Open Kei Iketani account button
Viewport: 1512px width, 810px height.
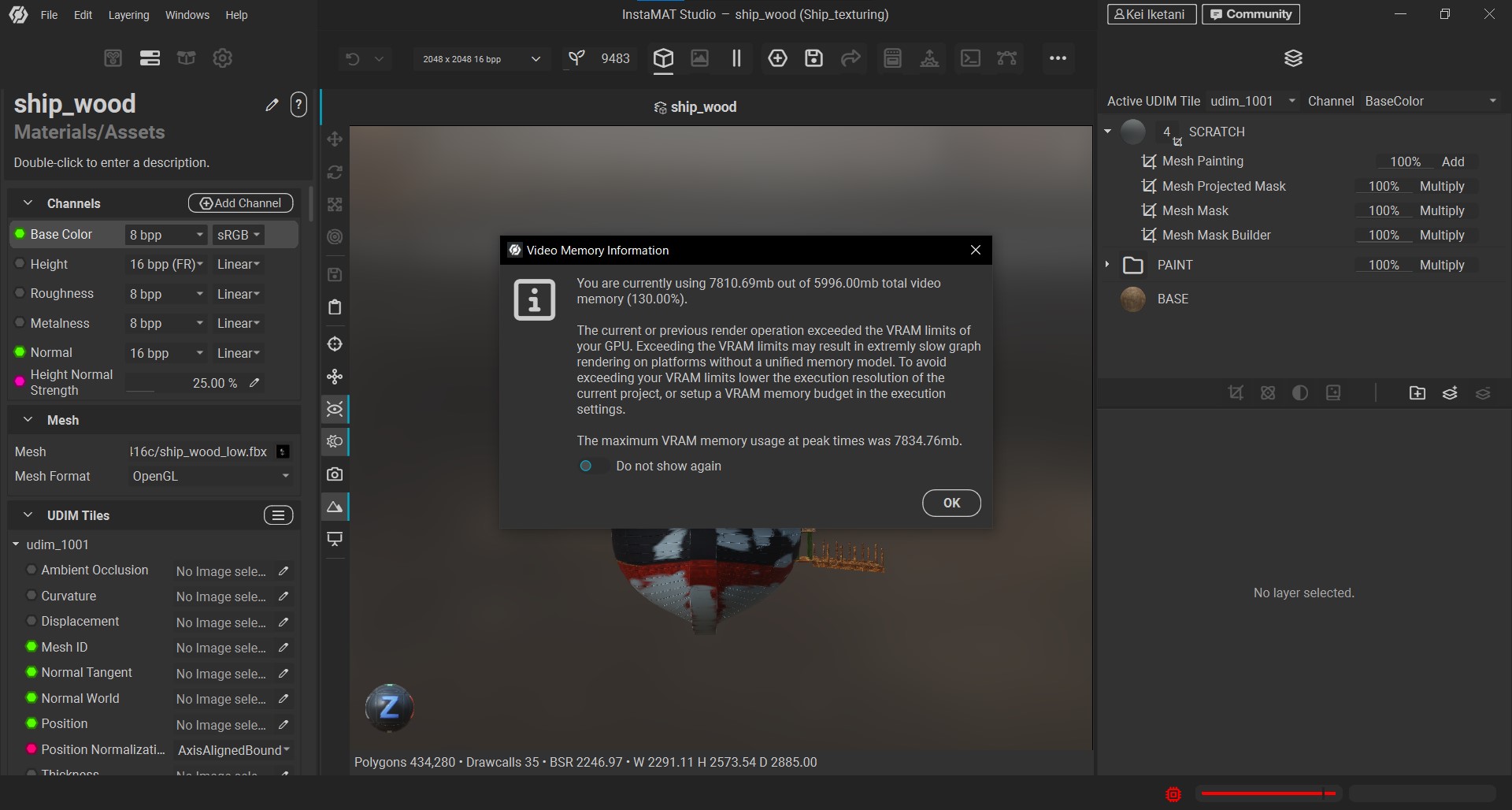(1151, 14)
